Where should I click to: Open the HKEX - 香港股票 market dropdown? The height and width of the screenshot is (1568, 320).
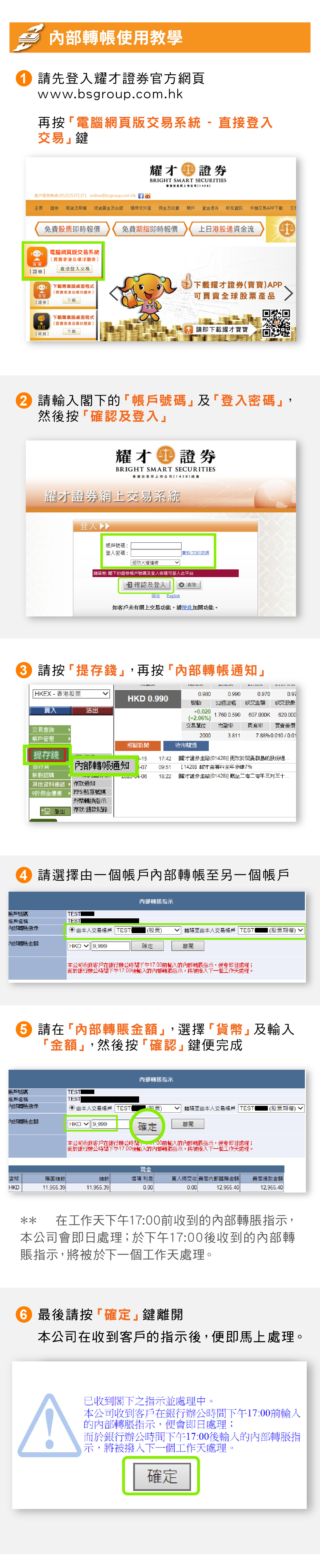pos(71,694)
